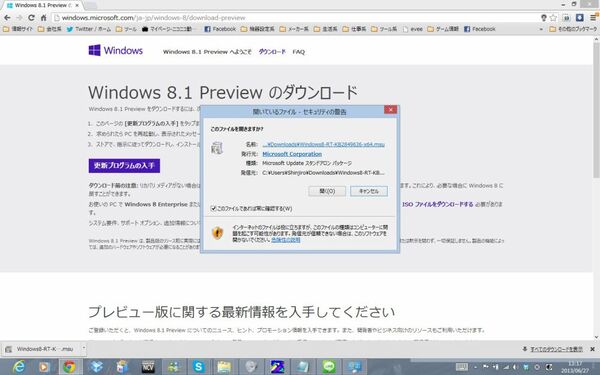Open the Chrome hamburger menu

coord(593,18)
